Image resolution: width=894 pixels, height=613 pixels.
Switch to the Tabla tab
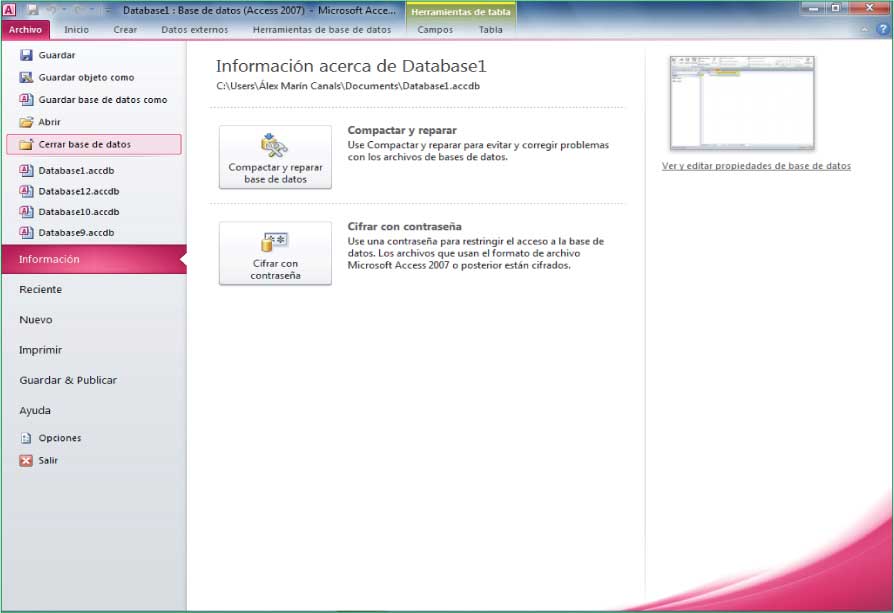(x=490, y=30)
